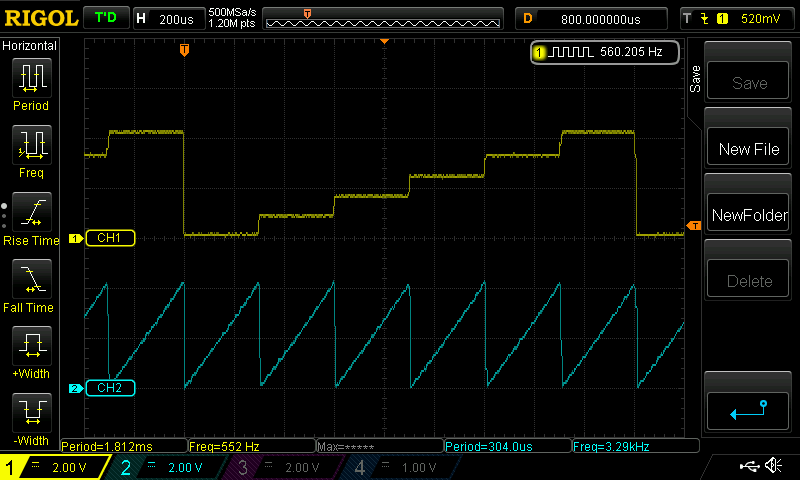Choose the Fall Time measurement icon
The height and width of the screenshot is (480, 800).
point(31,280)
